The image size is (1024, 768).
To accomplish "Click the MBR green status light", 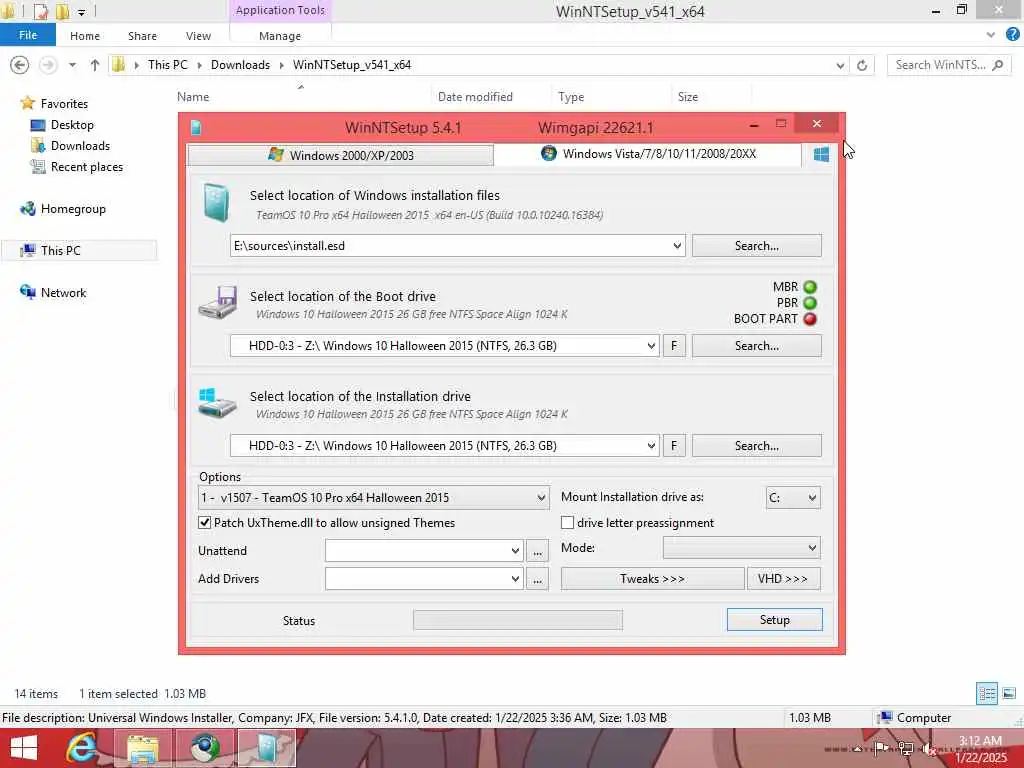I will [x=810, y=287].
